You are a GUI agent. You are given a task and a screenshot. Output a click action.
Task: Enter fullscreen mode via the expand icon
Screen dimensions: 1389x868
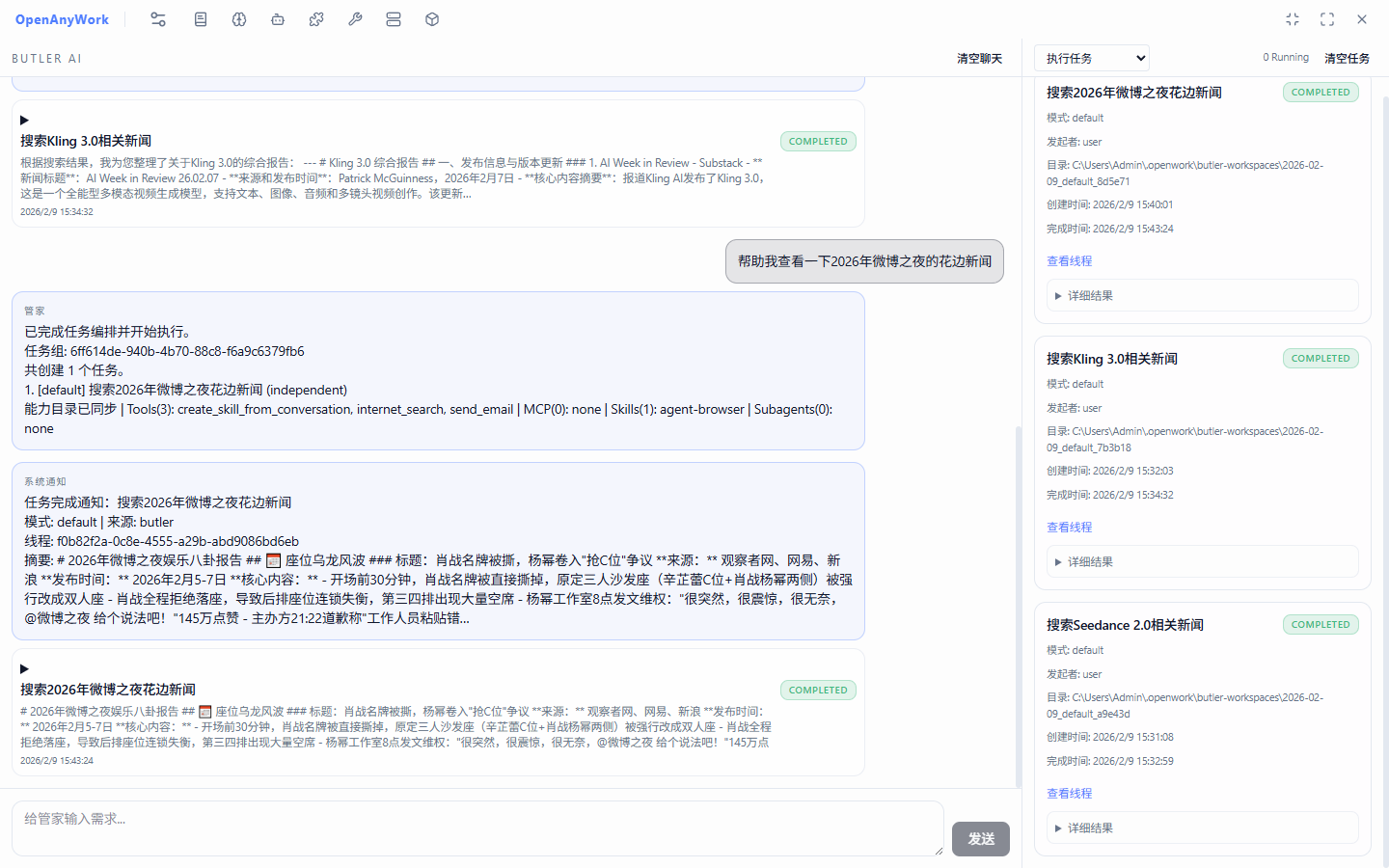[x=1326, y=18]
